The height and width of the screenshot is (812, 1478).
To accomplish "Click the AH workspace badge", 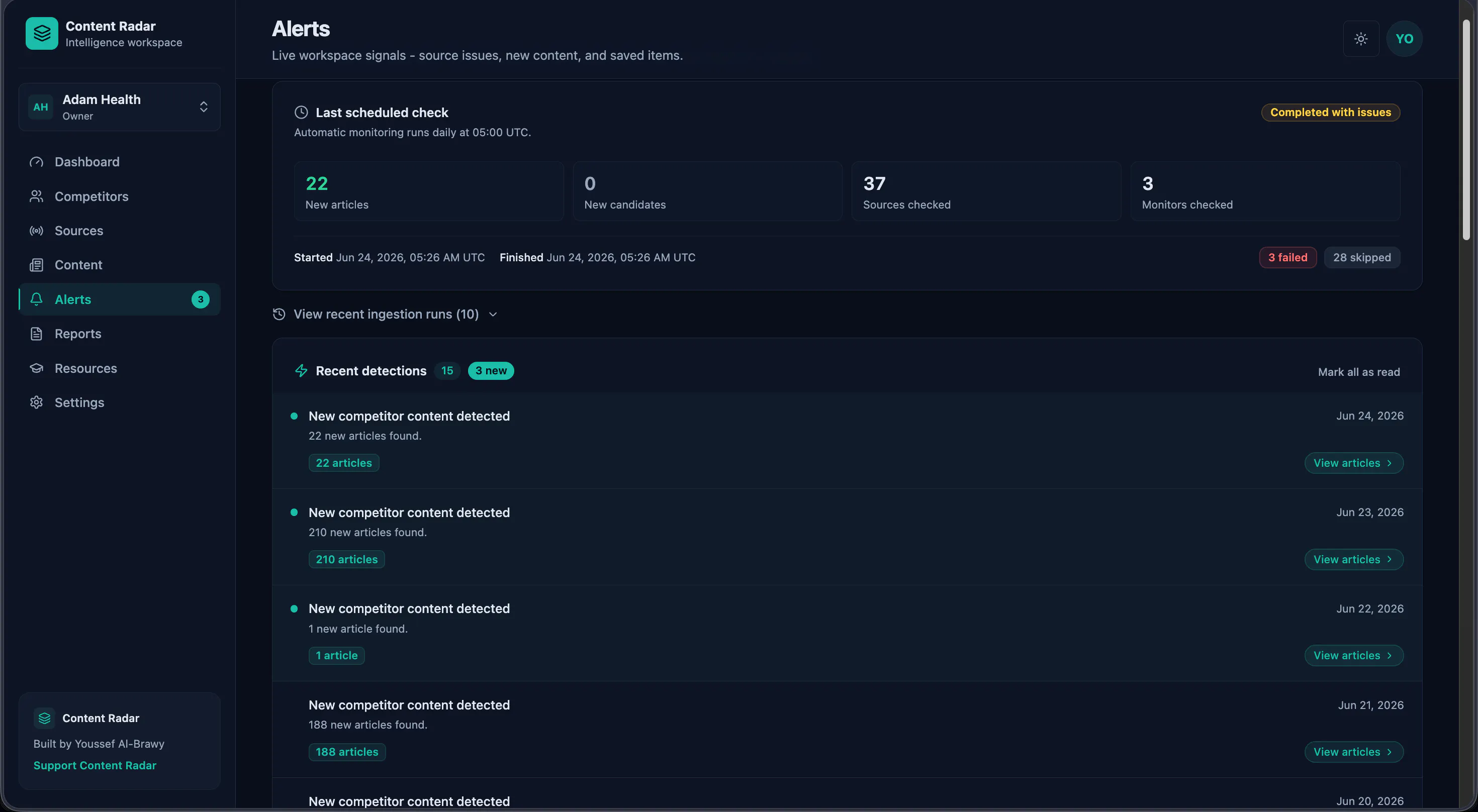I will coord(41,107).
